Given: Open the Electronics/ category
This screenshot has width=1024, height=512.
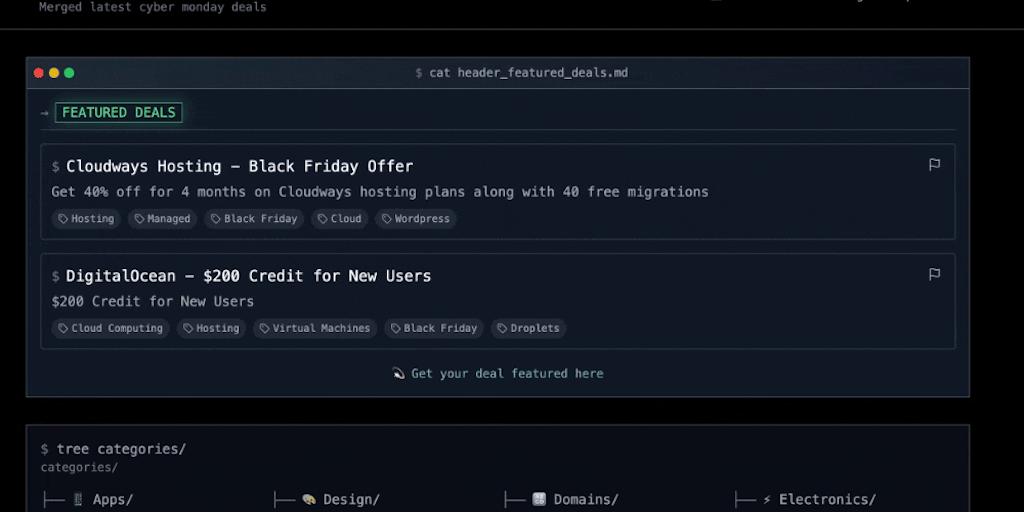Looking at the screenshot, I should click(820, 500).
